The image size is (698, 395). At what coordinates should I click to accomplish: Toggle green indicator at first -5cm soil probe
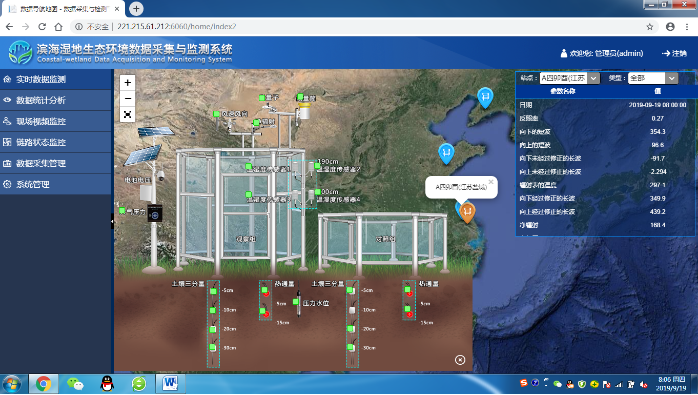[x=213, y=291]
